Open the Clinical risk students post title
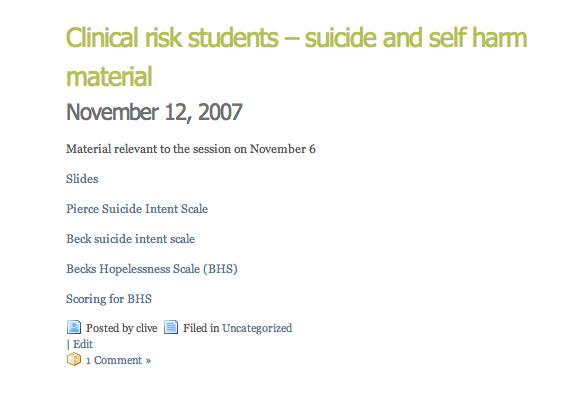 tap(296, 57)
